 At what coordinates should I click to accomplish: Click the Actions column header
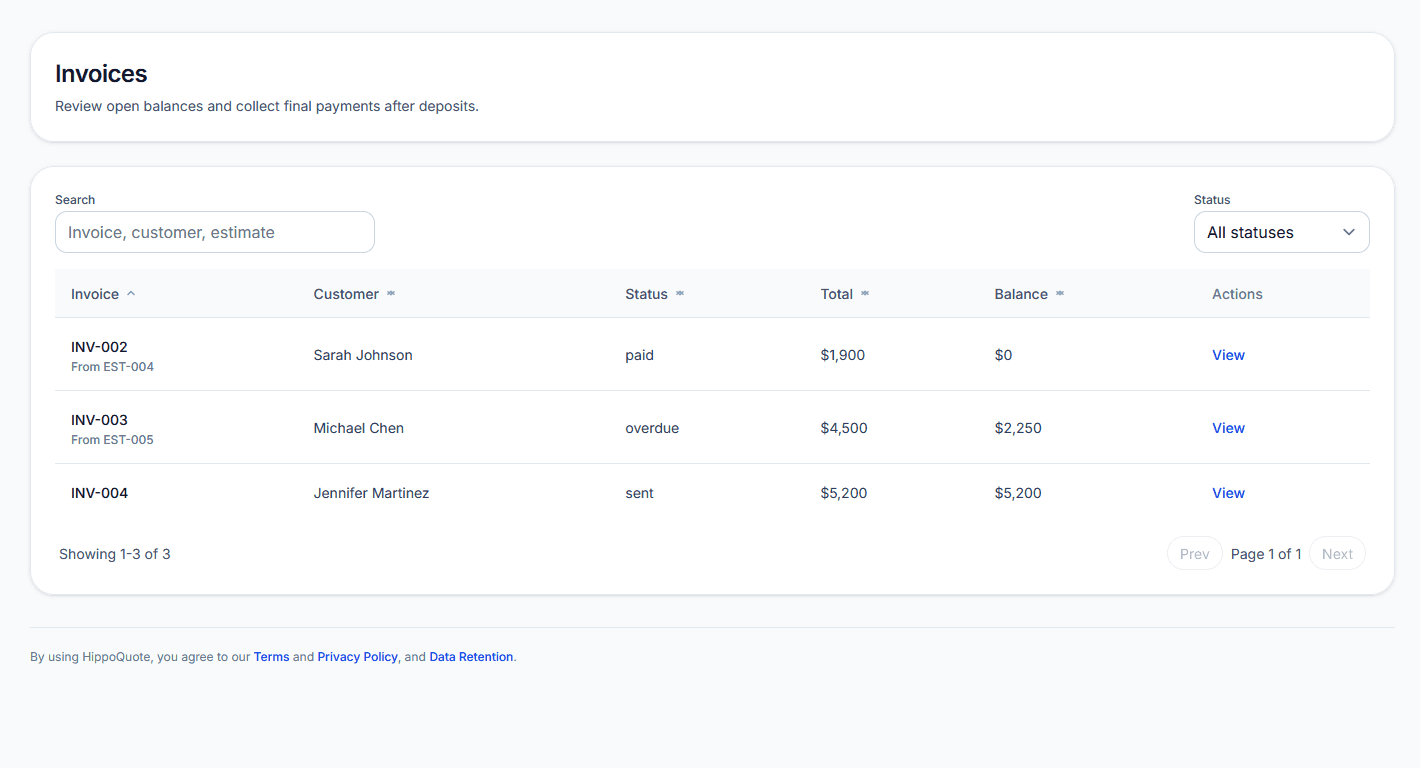click(x=1237, y=294)
